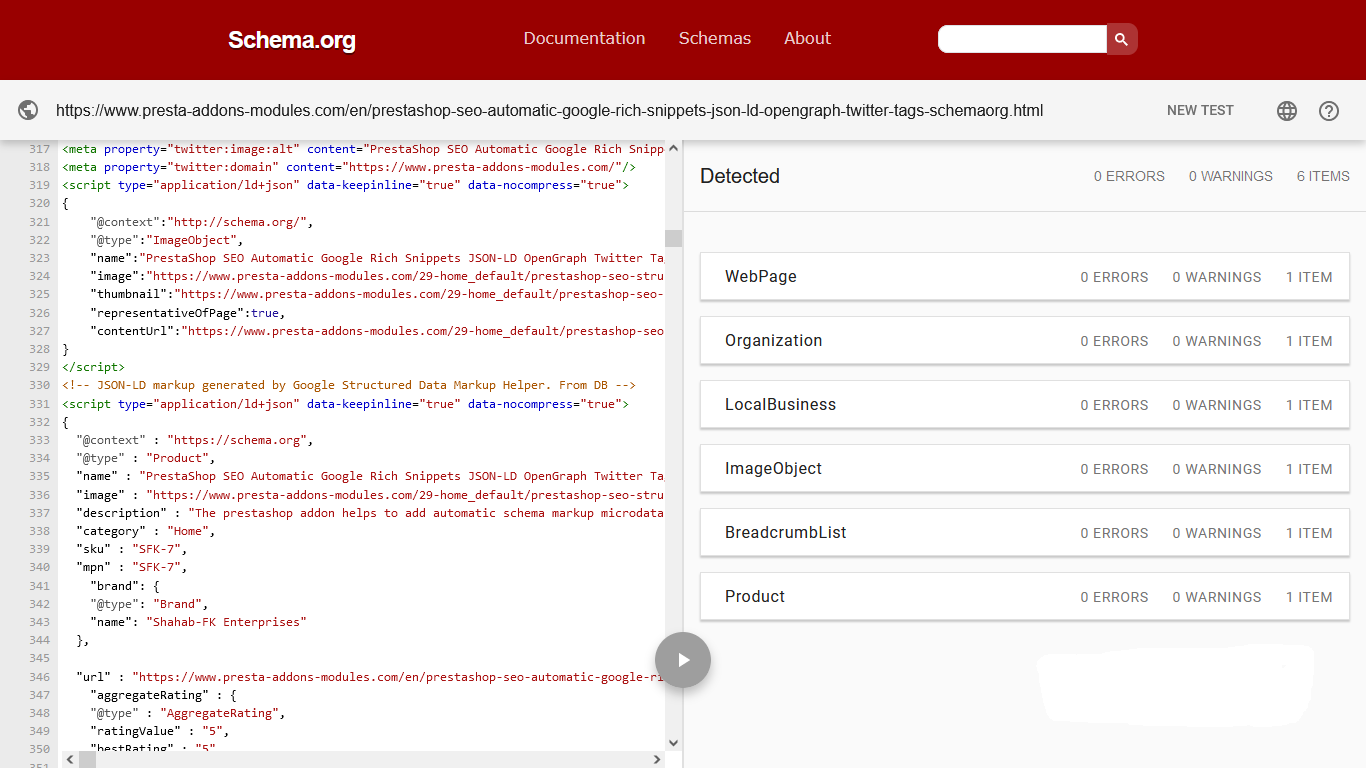This screenshot has width=1366, height=768.
Task: Click the "@type" : "Brand" code line
Action: coord(149,604)
